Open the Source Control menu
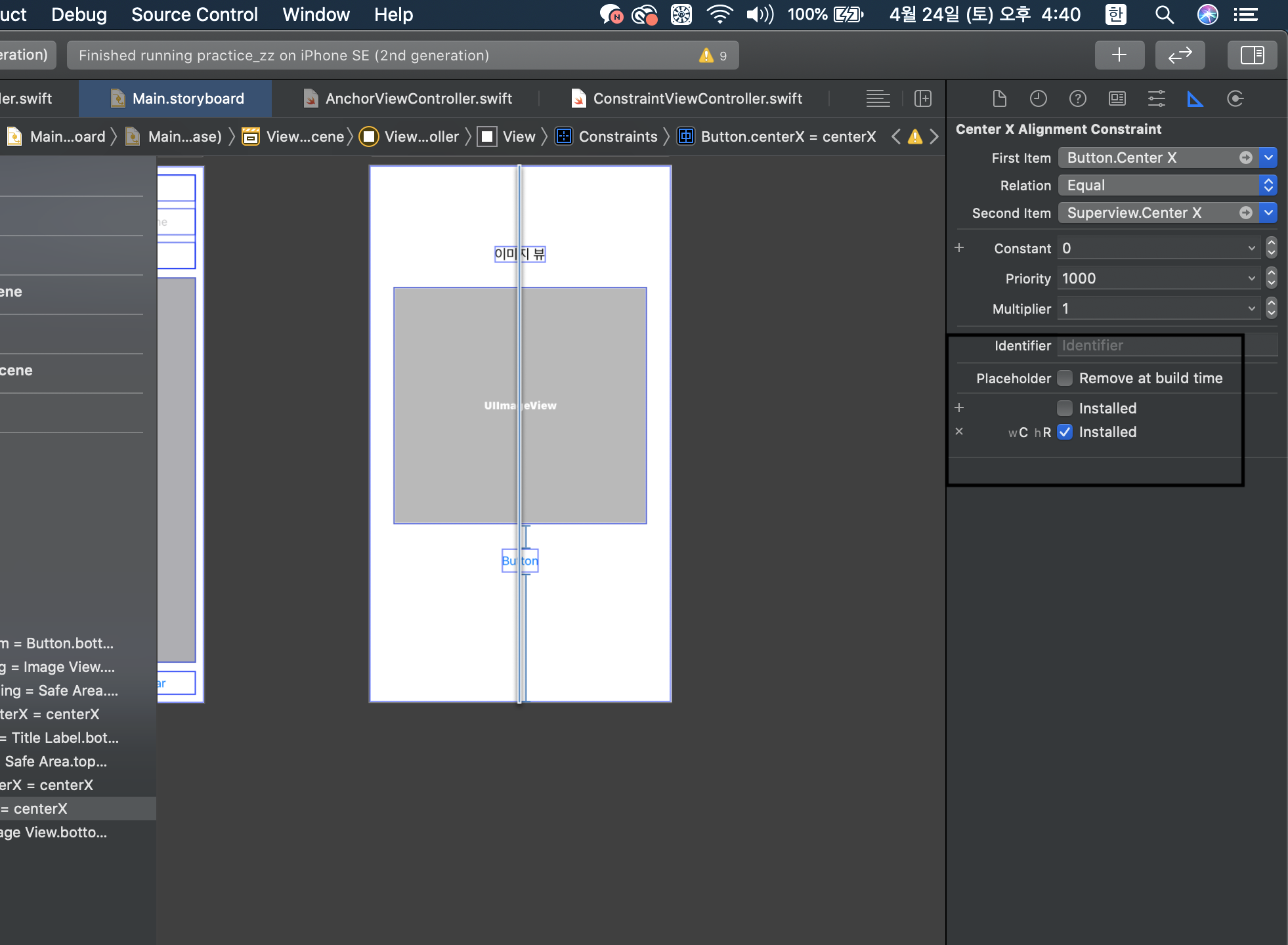Screen dimensions: 1288x945 (x=194, y=14)
